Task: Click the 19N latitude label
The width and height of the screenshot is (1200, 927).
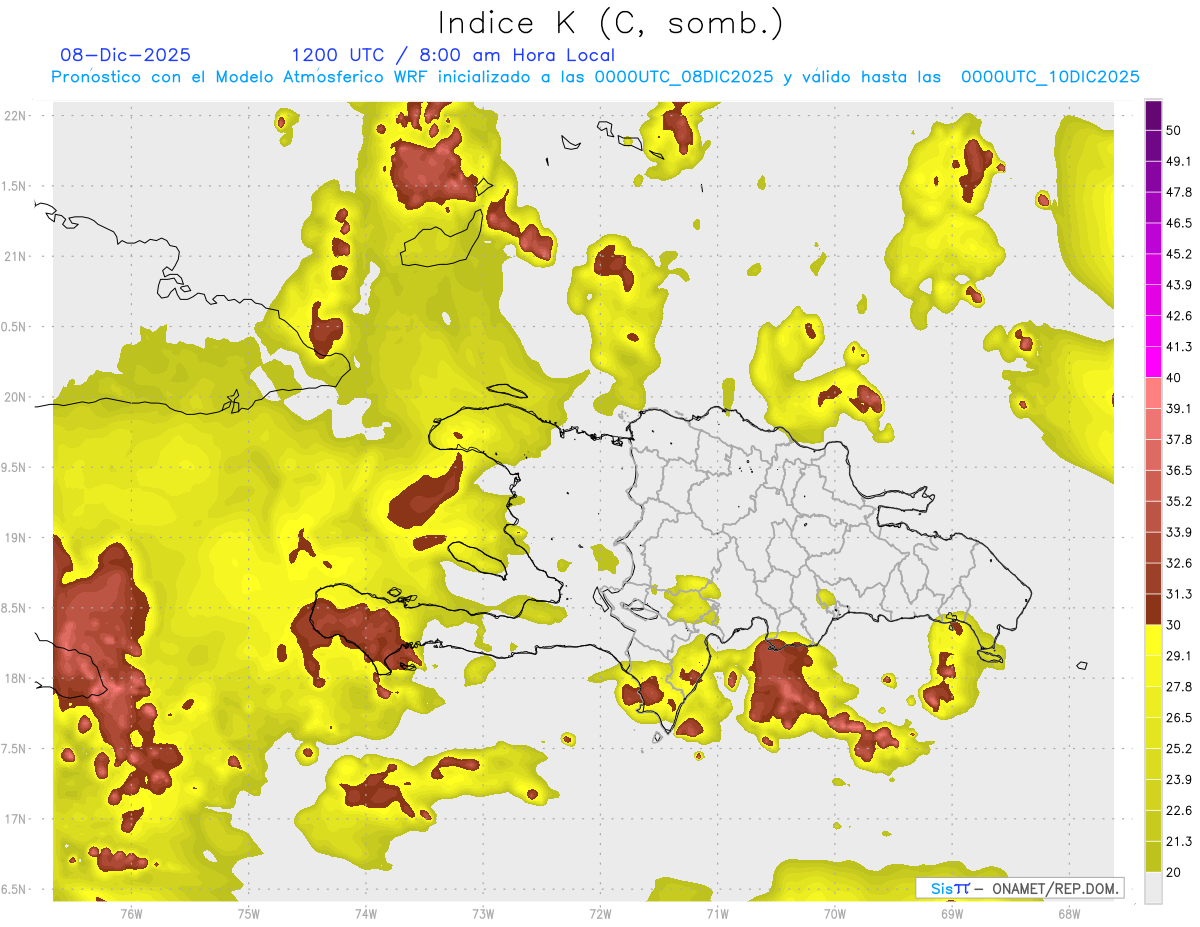Action: [16, 538]
